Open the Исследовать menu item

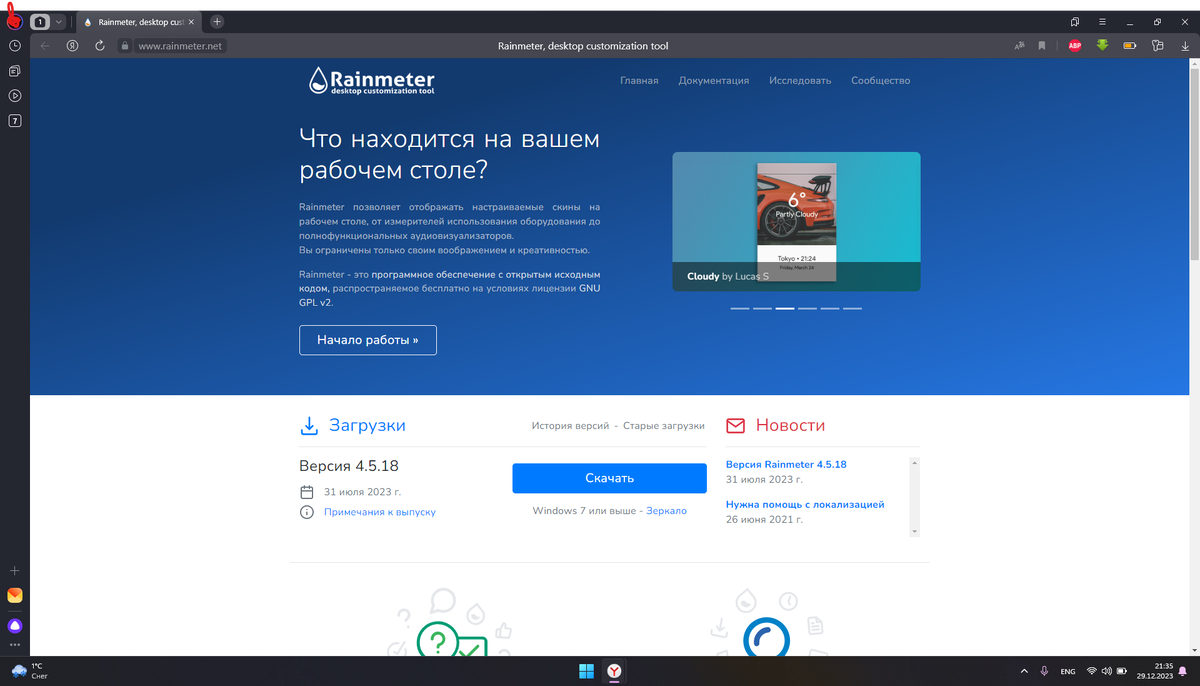(x=800, y=81)
